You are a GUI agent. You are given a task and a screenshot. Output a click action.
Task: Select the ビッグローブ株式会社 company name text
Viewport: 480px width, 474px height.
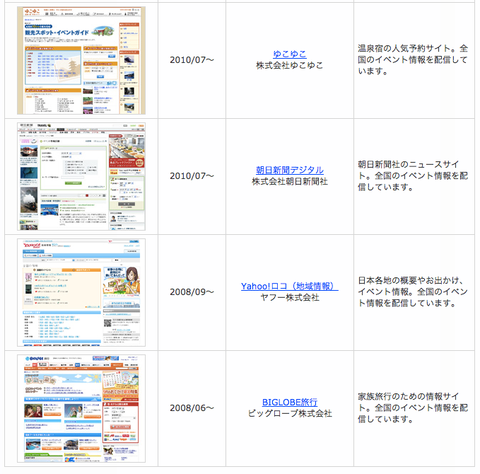point(289,413)
